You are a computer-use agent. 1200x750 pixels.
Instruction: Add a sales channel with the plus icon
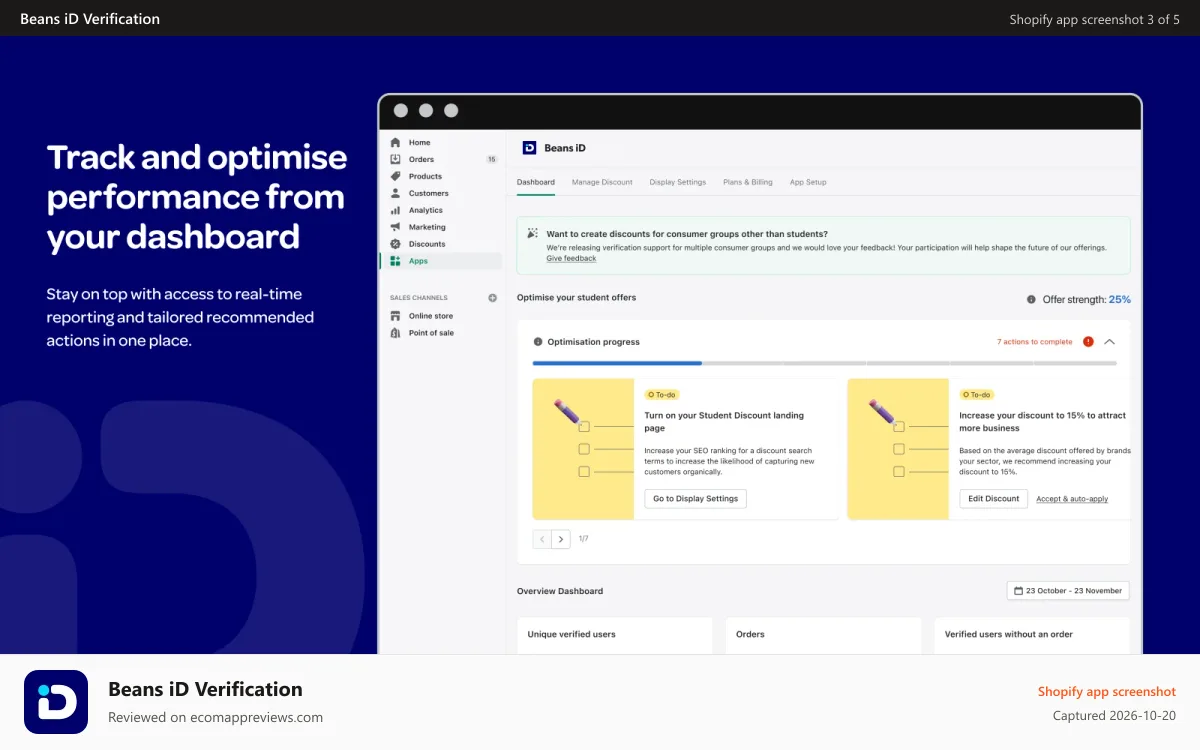pos(492,298)
